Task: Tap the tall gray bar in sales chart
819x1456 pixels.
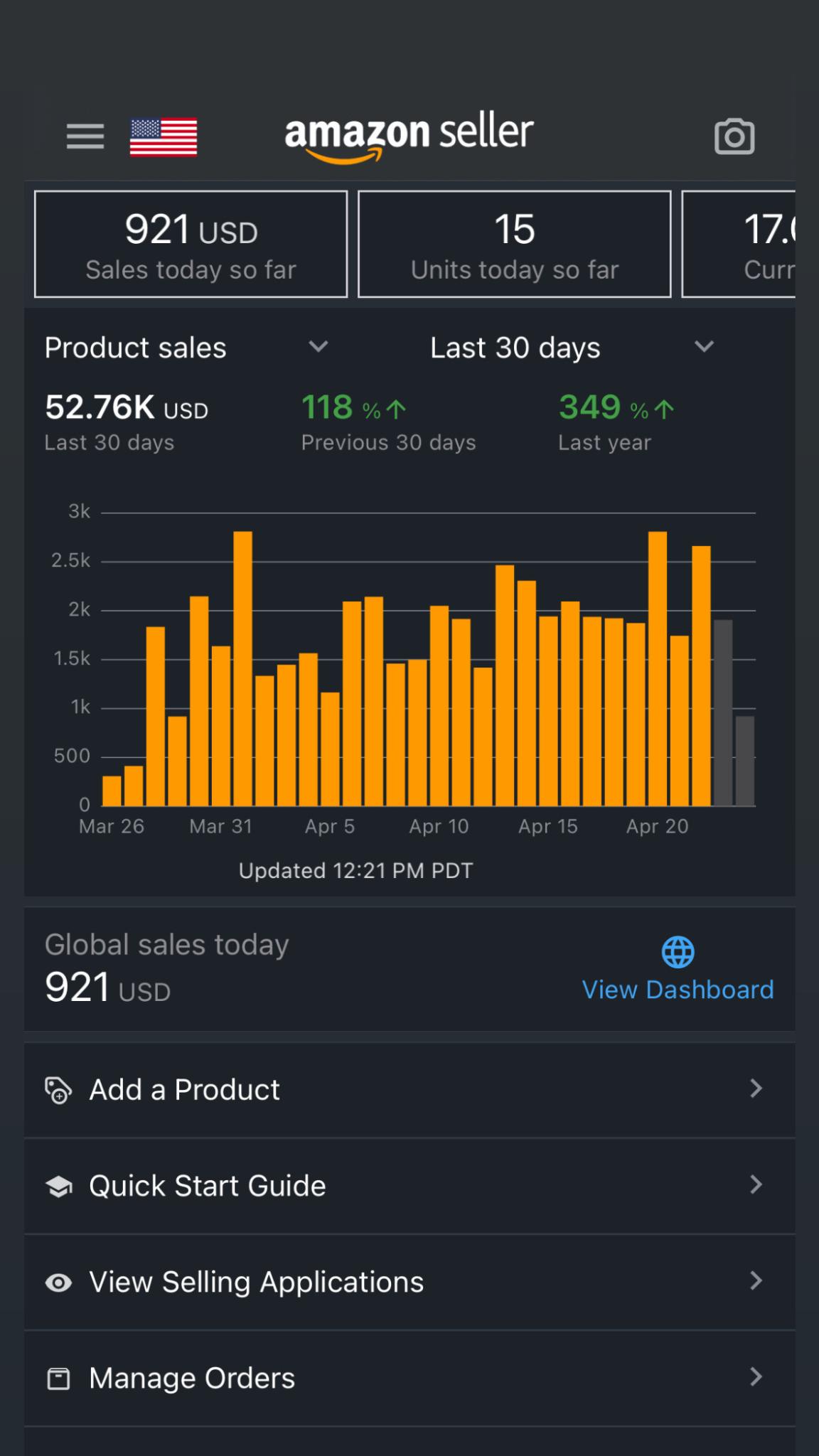Action: [723, 712]
